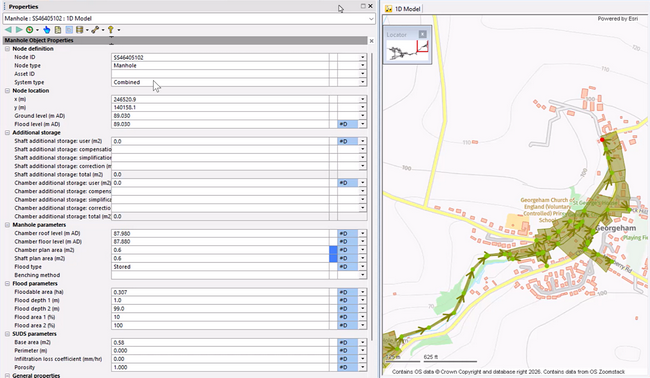Image resolution: width=650 pixels, height=378 pixels.
Task: Collapse the Additional storage section
Action: click(7, 133)
